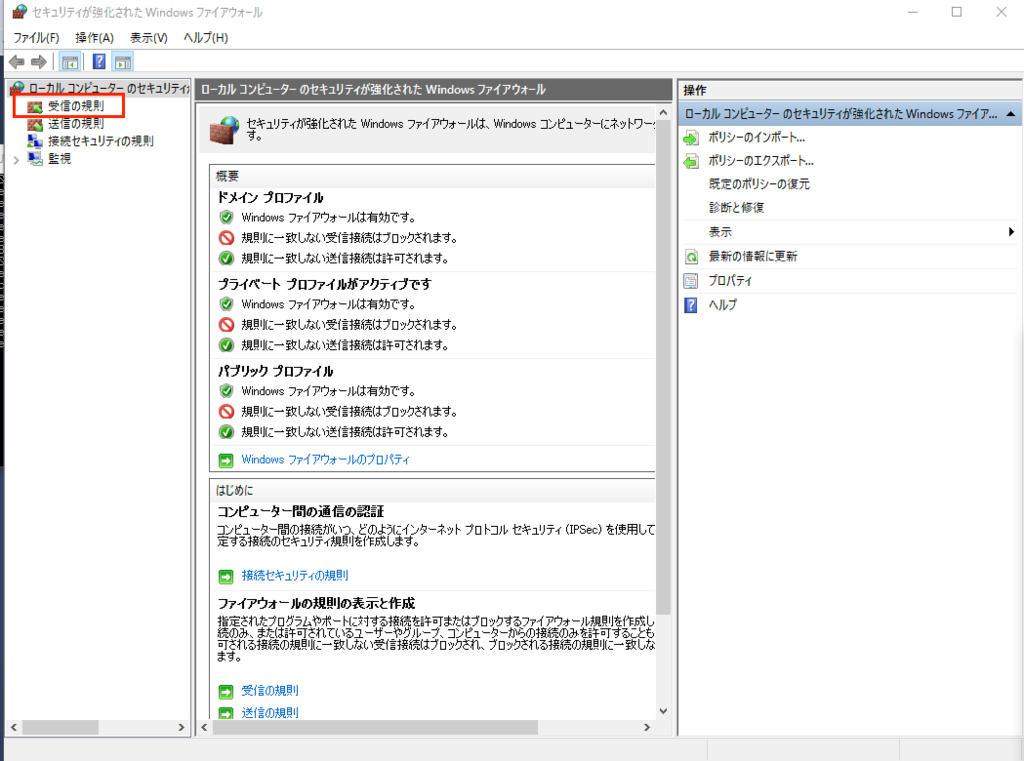1024x761 pixels.
Task: Open the 表示(V) menu
Action: (148, 38)
